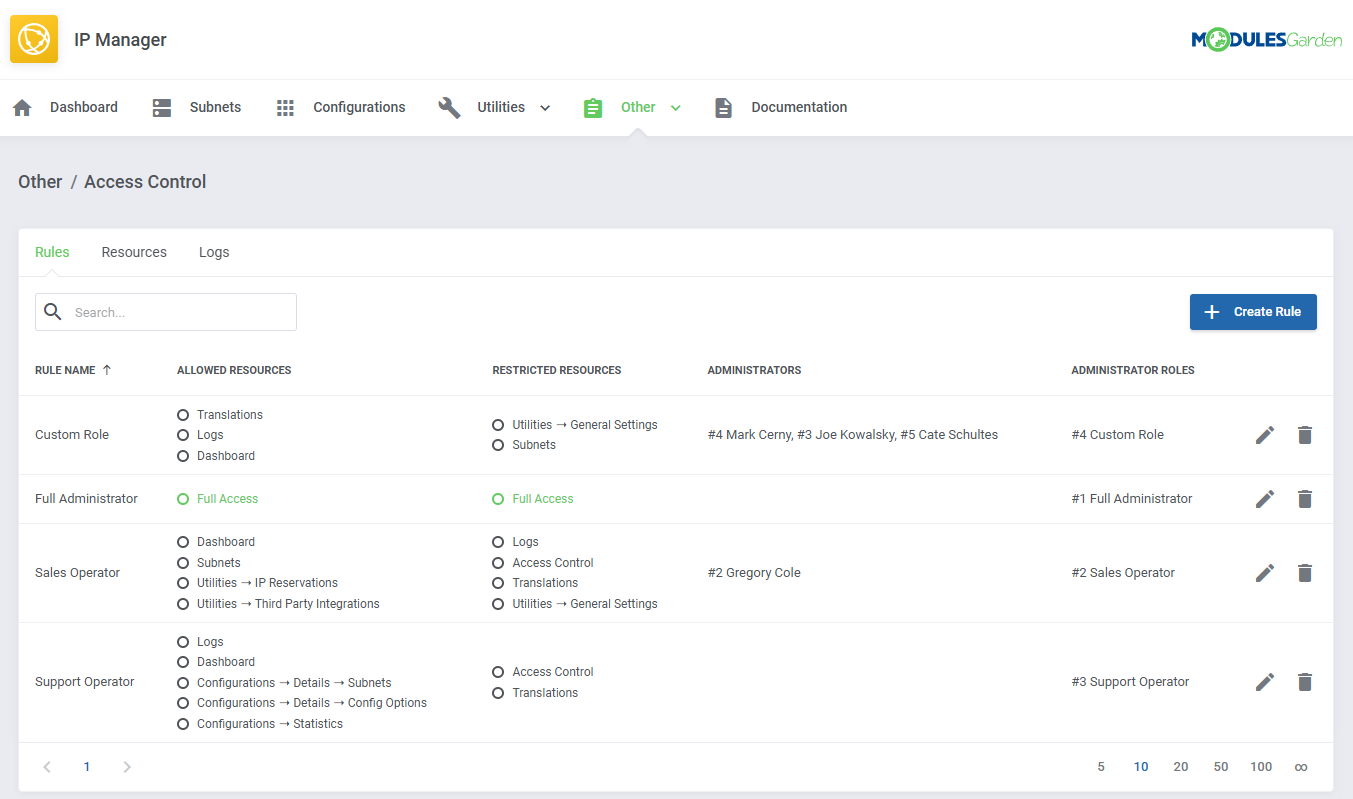Delete the Full Administrator rule

point(1305,499)
